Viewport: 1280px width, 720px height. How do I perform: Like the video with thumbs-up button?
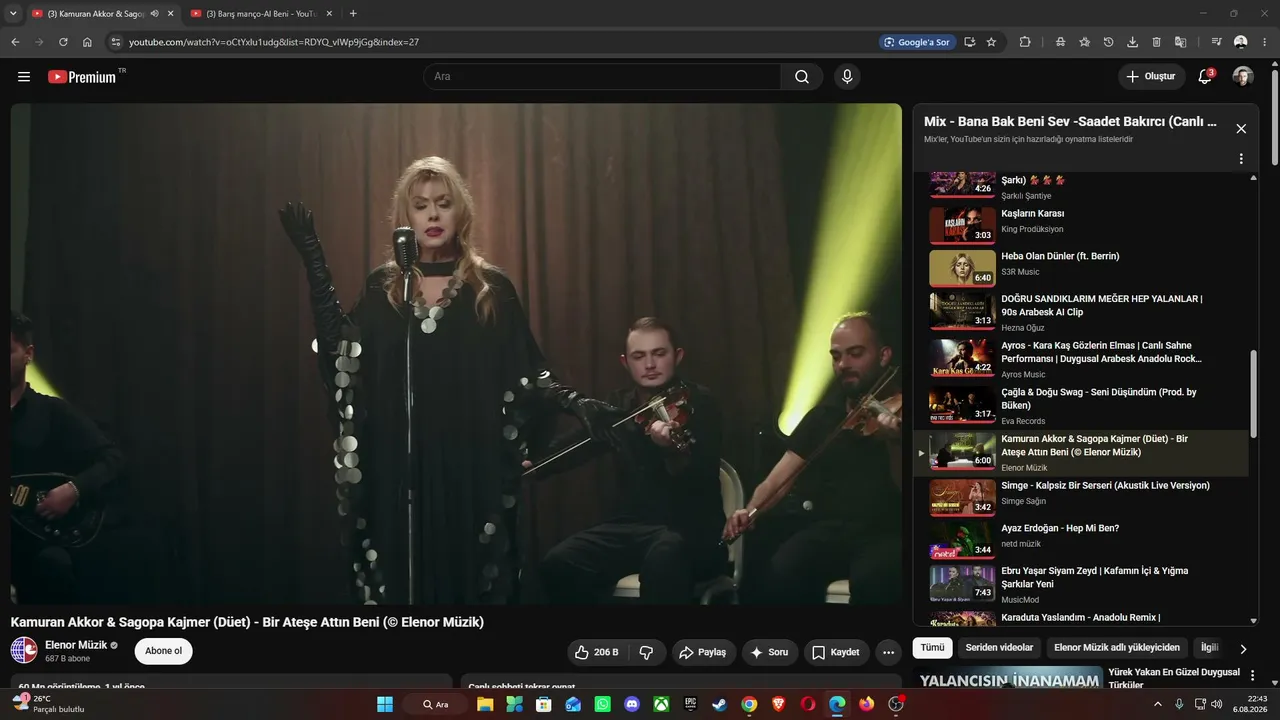[x=596, y=652]
